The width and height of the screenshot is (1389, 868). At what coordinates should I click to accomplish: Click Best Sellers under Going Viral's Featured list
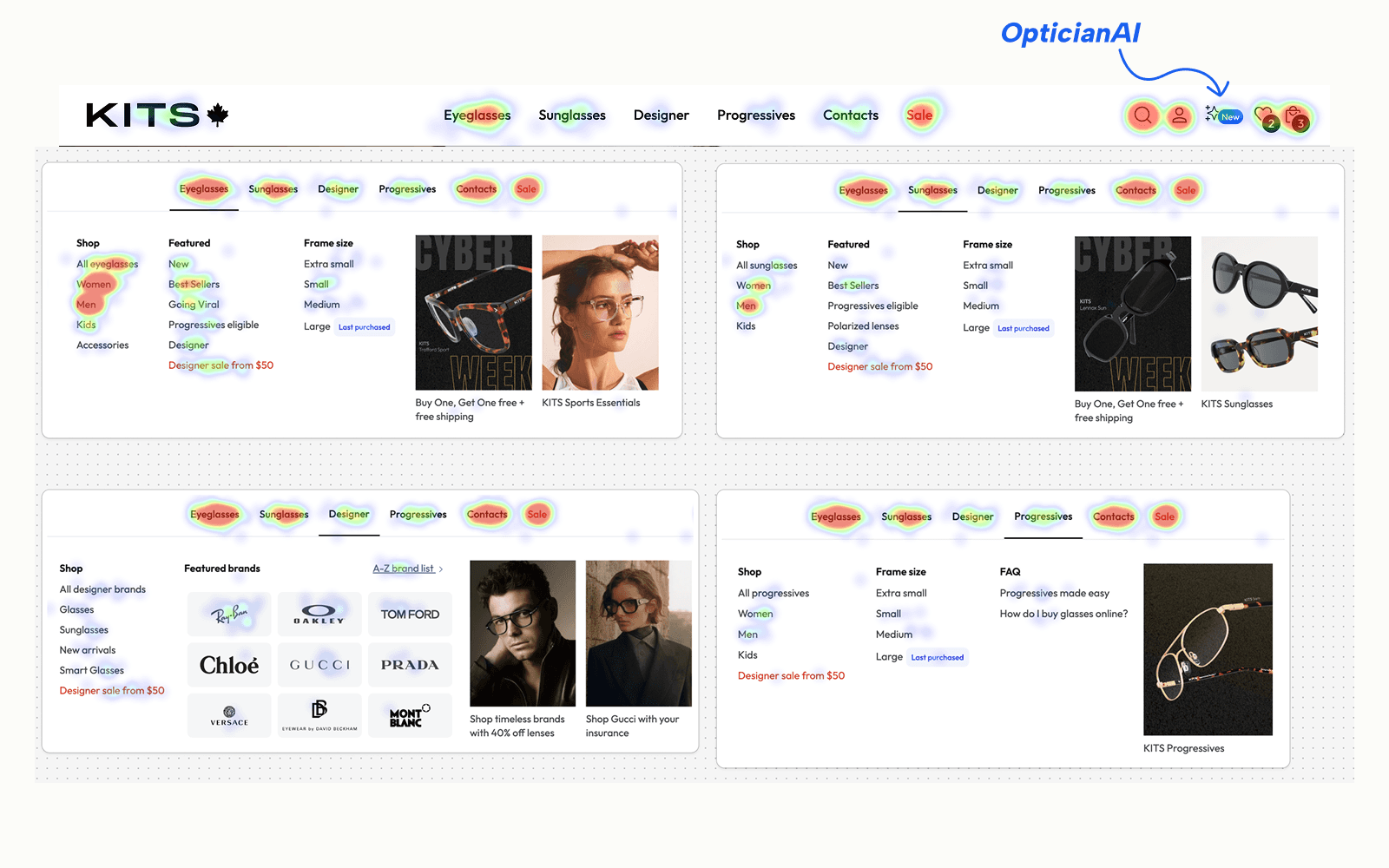coord(194,285)
